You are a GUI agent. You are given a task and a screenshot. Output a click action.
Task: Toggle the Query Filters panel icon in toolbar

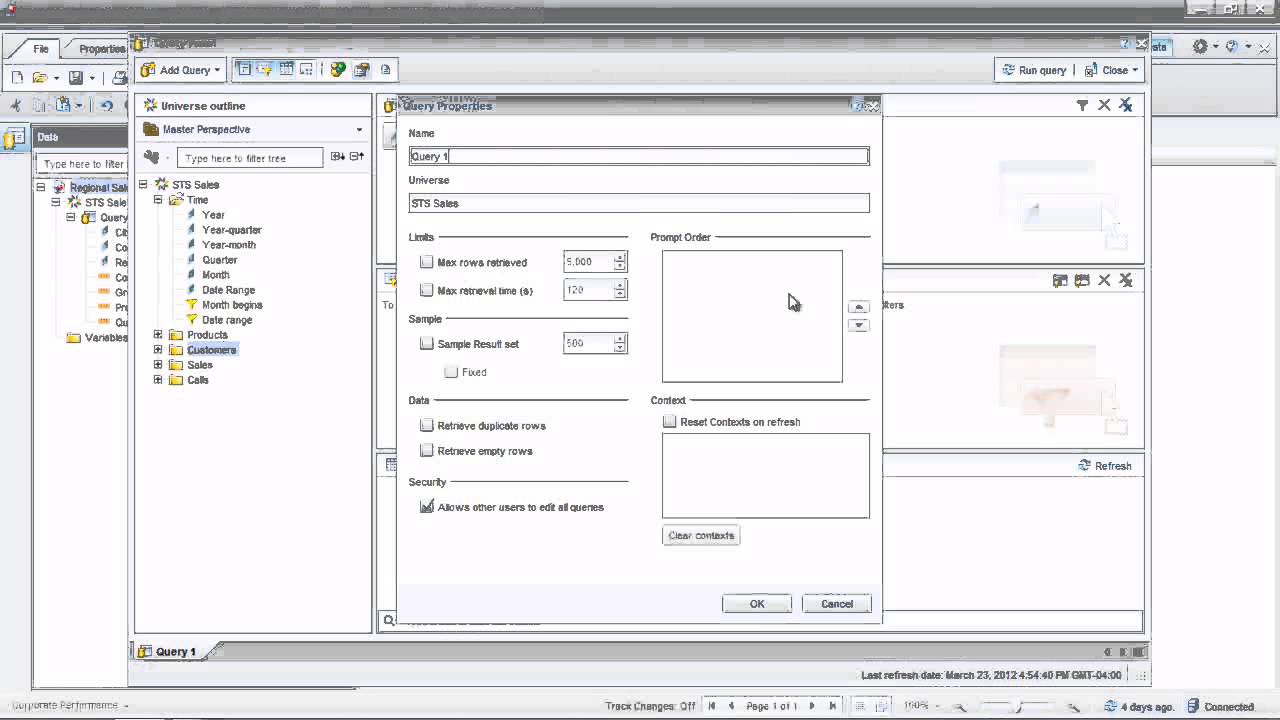pyautogui.click(x=265, y=70)
